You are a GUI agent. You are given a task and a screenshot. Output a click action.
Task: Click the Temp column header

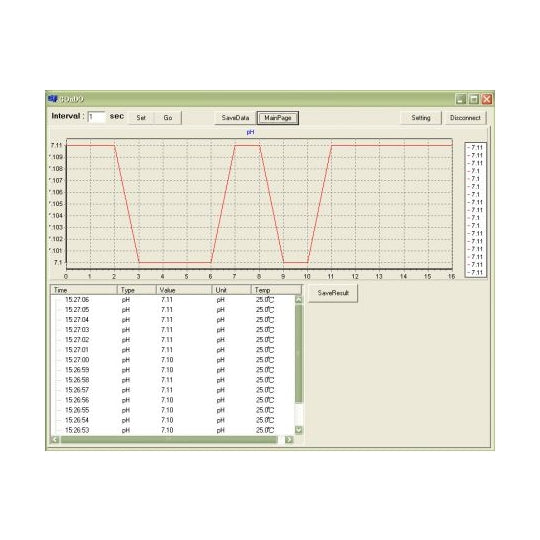(276, 290)
